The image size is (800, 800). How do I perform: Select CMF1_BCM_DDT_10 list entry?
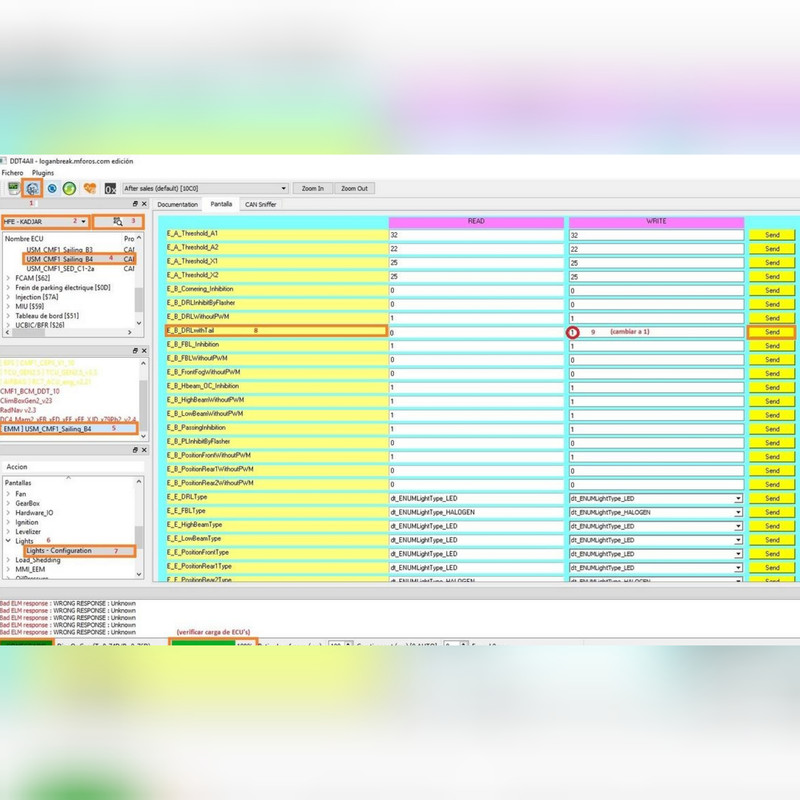[x=30, y=391]
